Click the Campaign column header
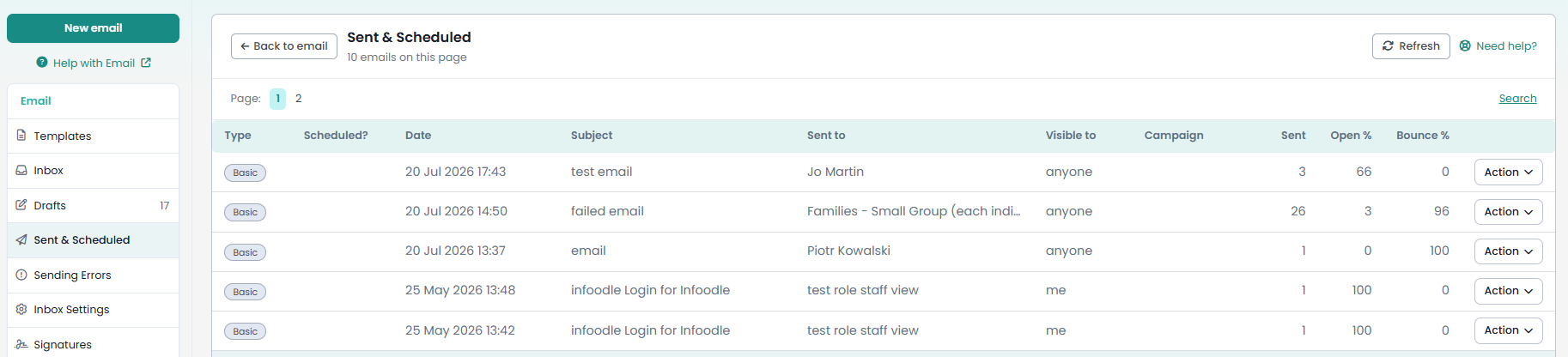 click(1174, 136)
